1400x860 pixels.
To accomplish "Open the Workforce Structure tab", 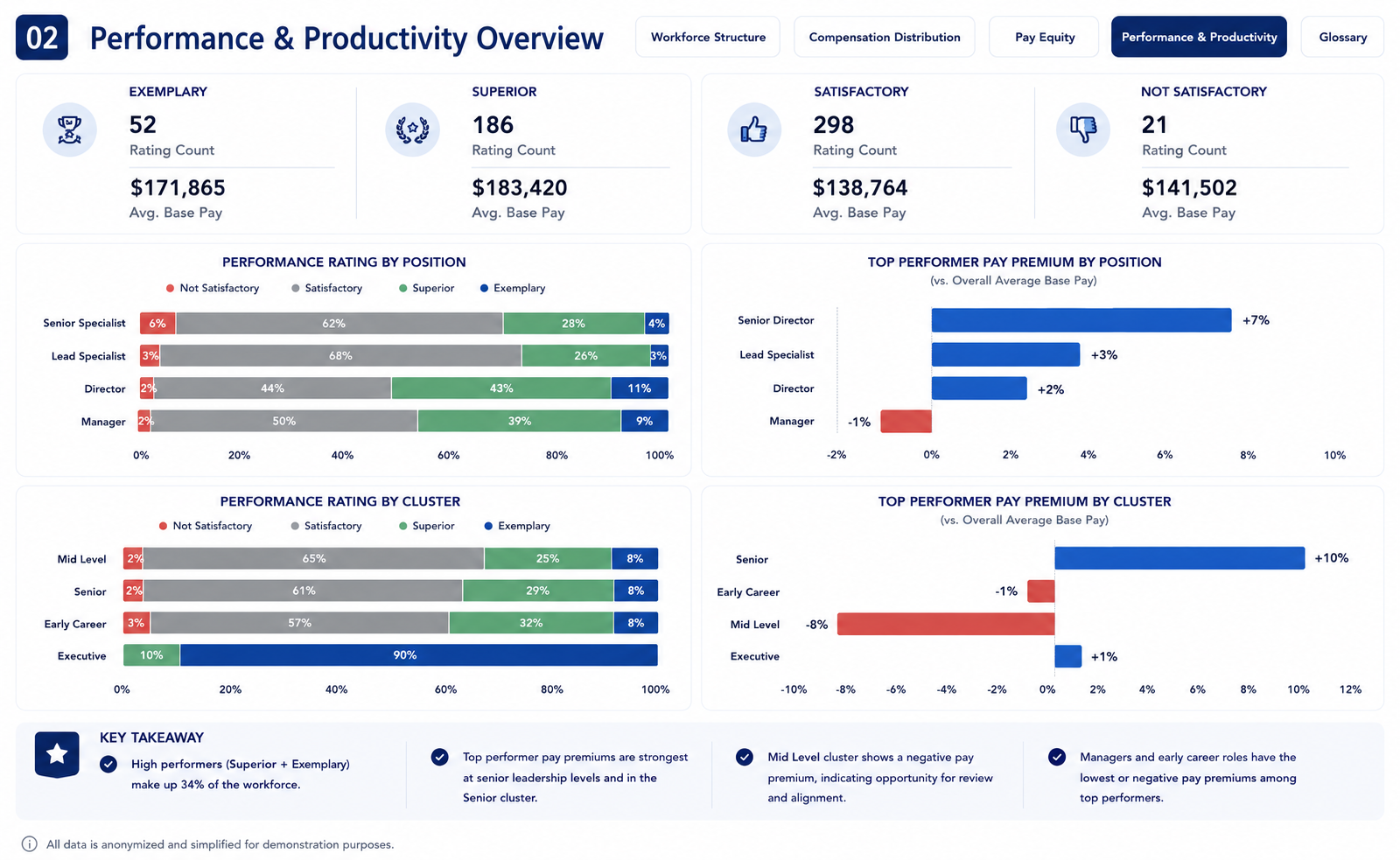I will pyautogui.click(x=708, y=37).
